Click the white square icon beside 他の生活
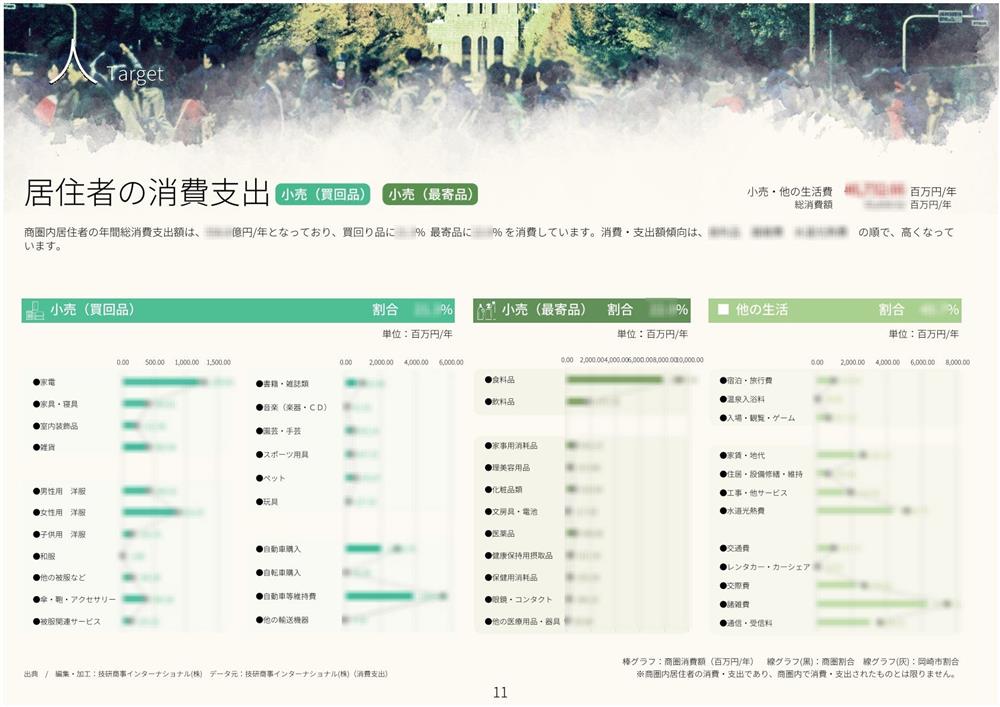Screen dimensions: 1000x707 click(x=723, y=309)
